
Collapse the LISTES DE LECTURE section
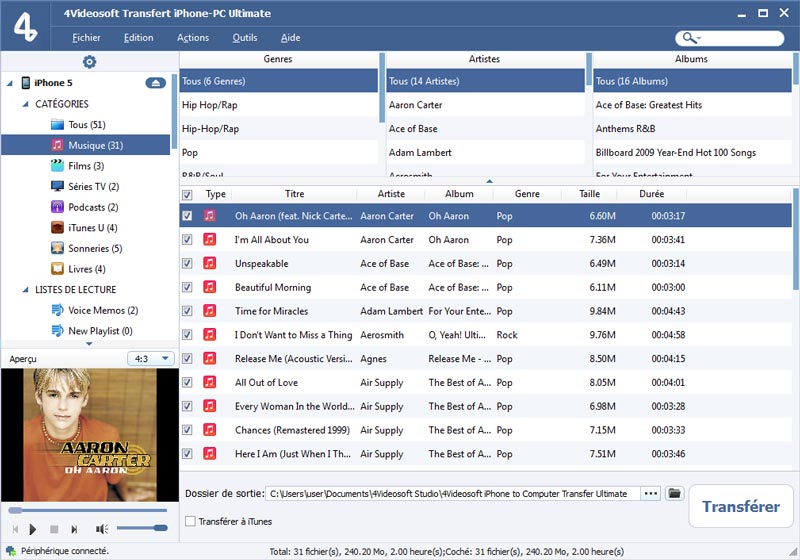tap(25, 290)
